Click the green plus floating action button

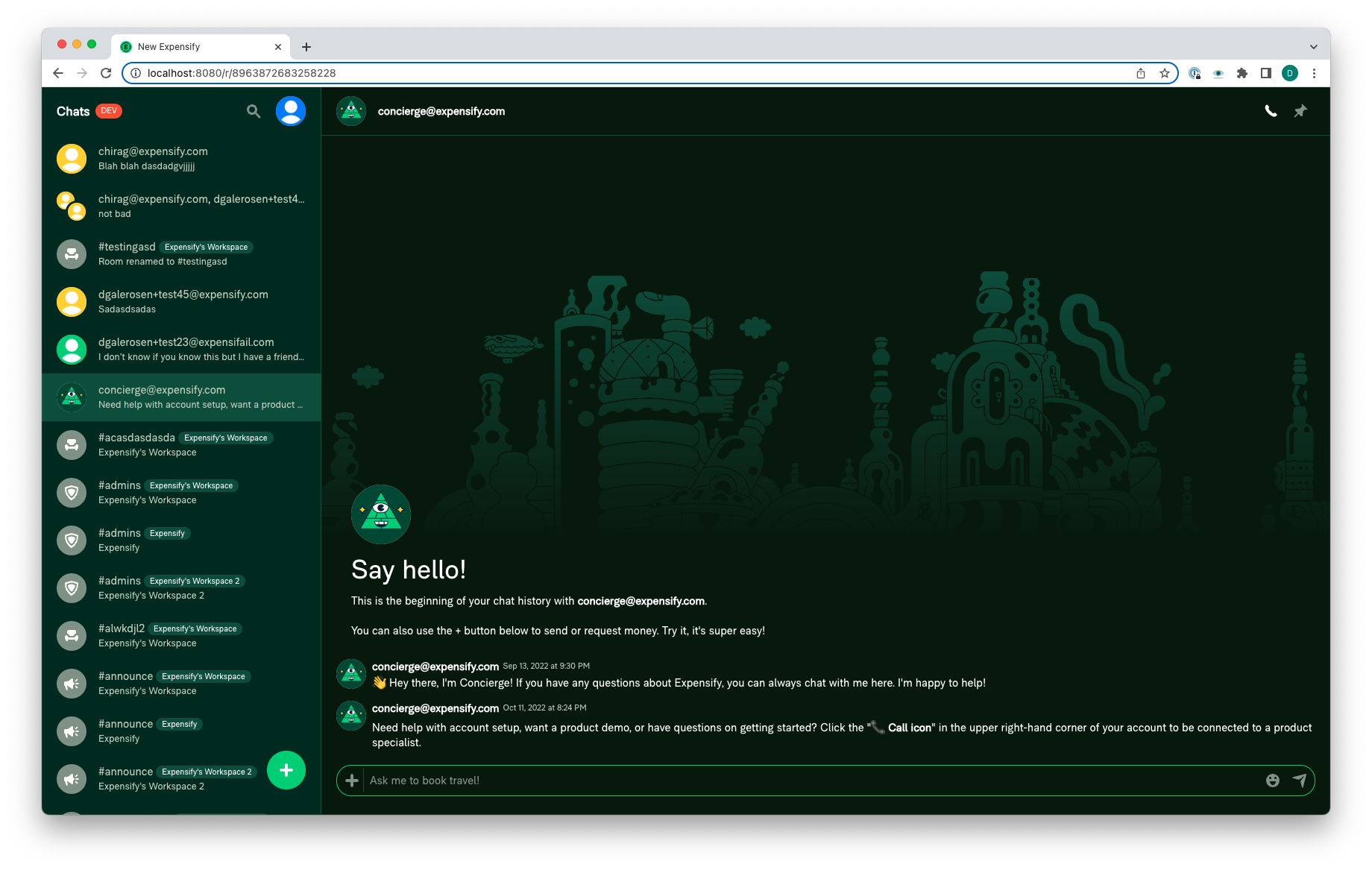[286, 770]
